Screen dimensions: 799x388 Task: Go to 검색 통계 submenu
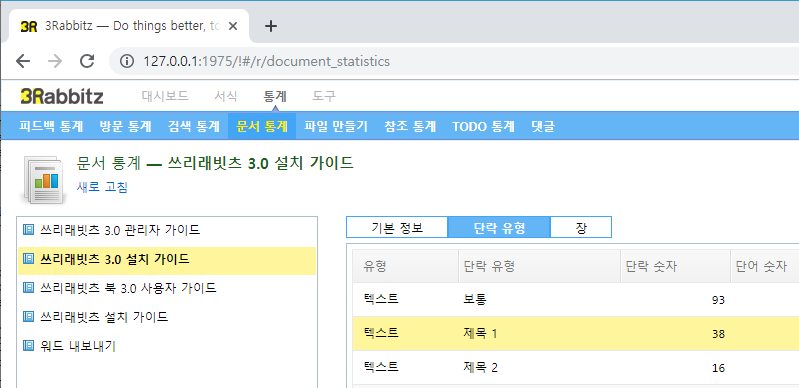(x=194, y=126)
